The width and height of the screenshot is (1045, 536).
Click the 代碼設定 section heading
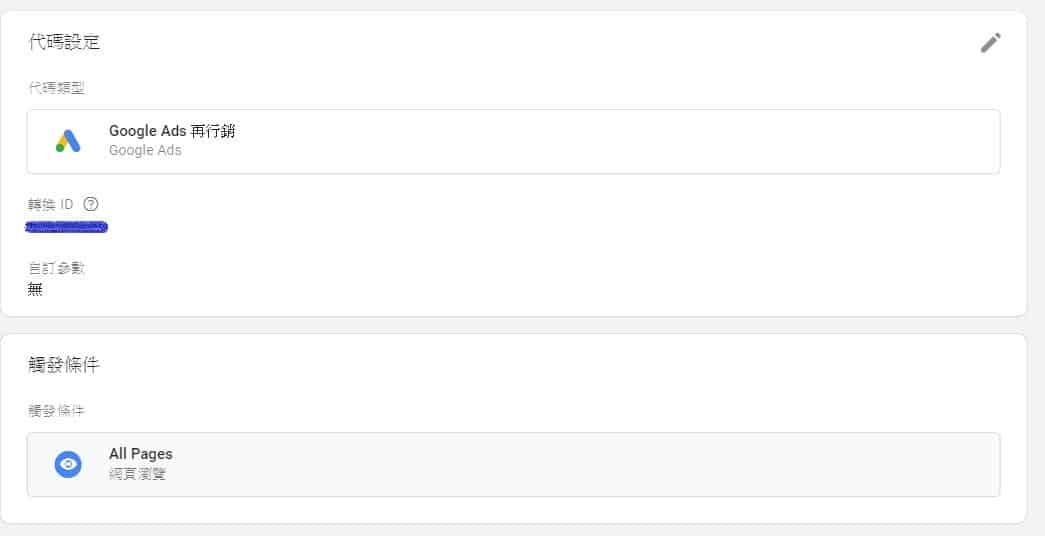(64, 42)
